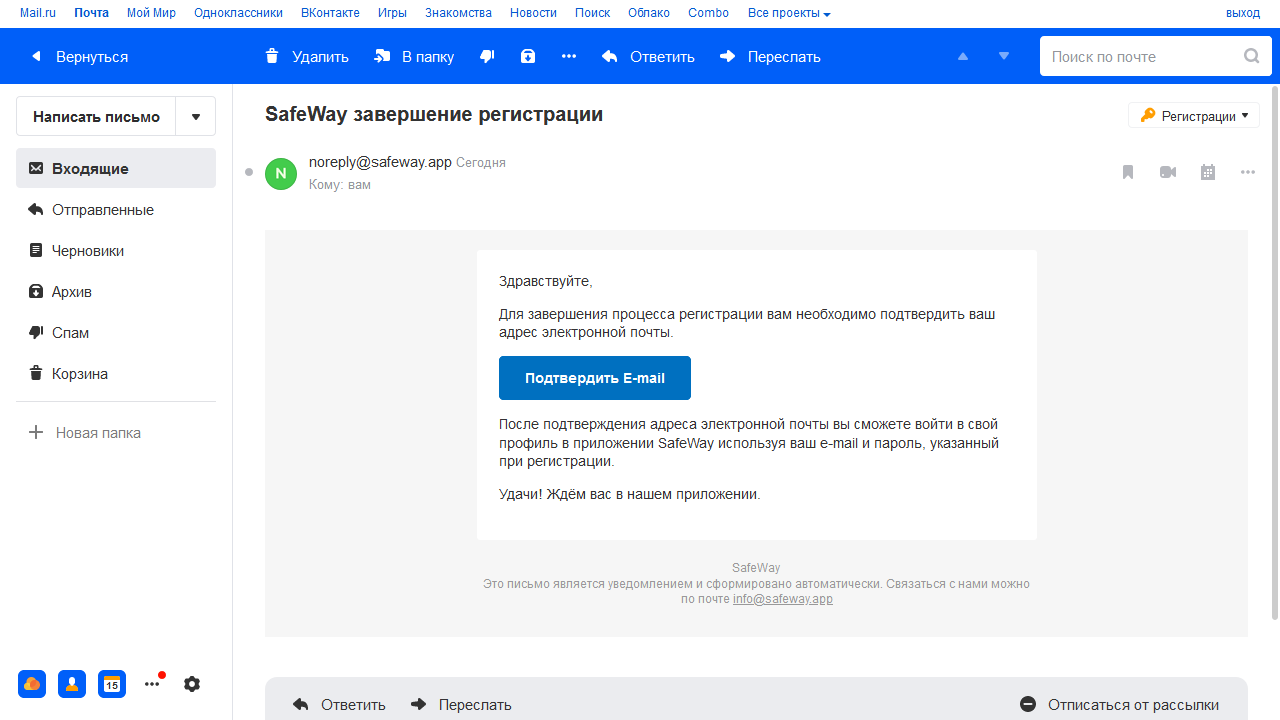
Task: Open the Регистрации category dropdown
Action: [1194, 116]
